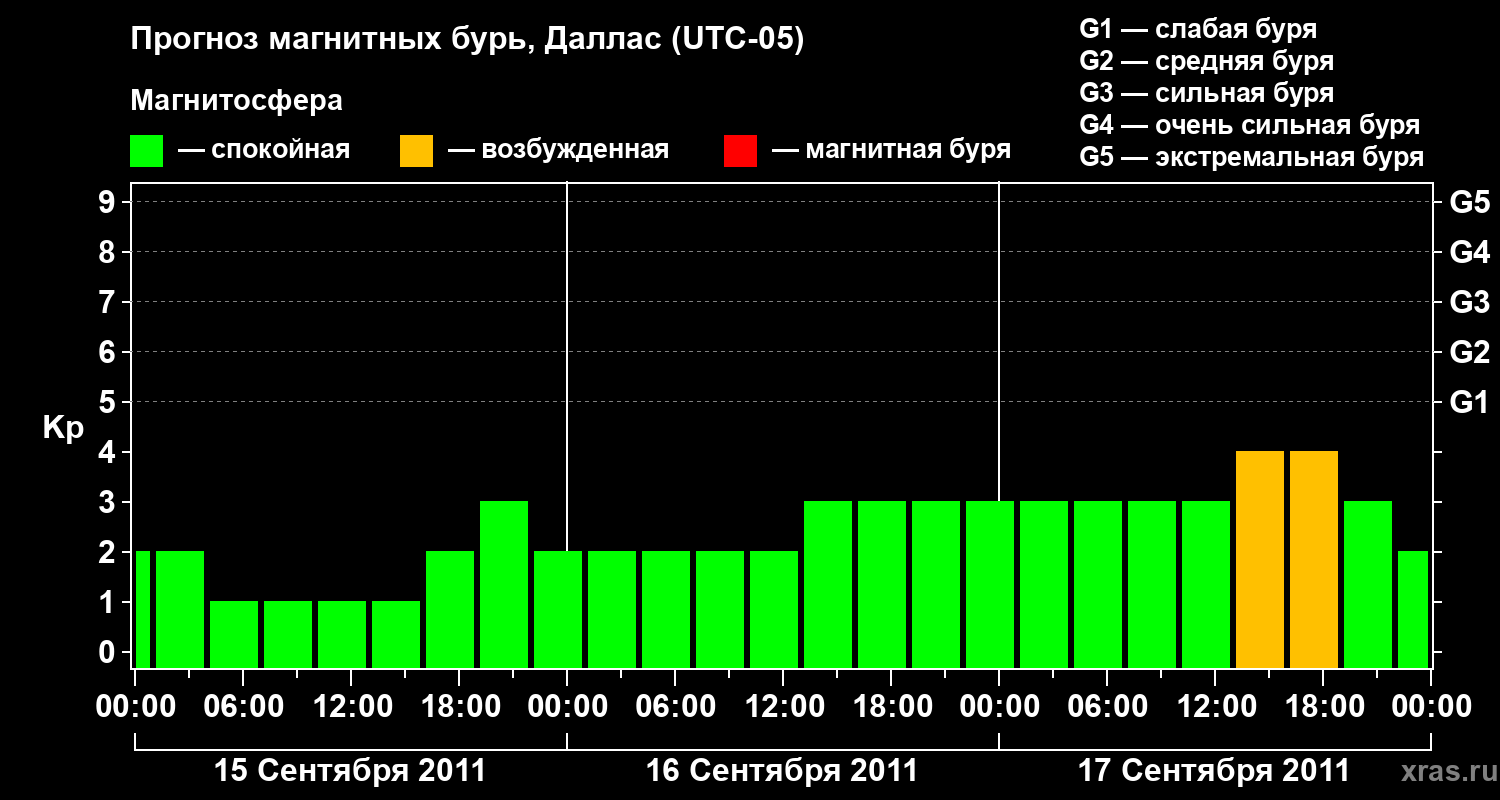Image resolution: width=1500 pixels, height=800 pixels.
Task: Click the 'G4' right-axis label
Action: click(x=1469, y=253)
